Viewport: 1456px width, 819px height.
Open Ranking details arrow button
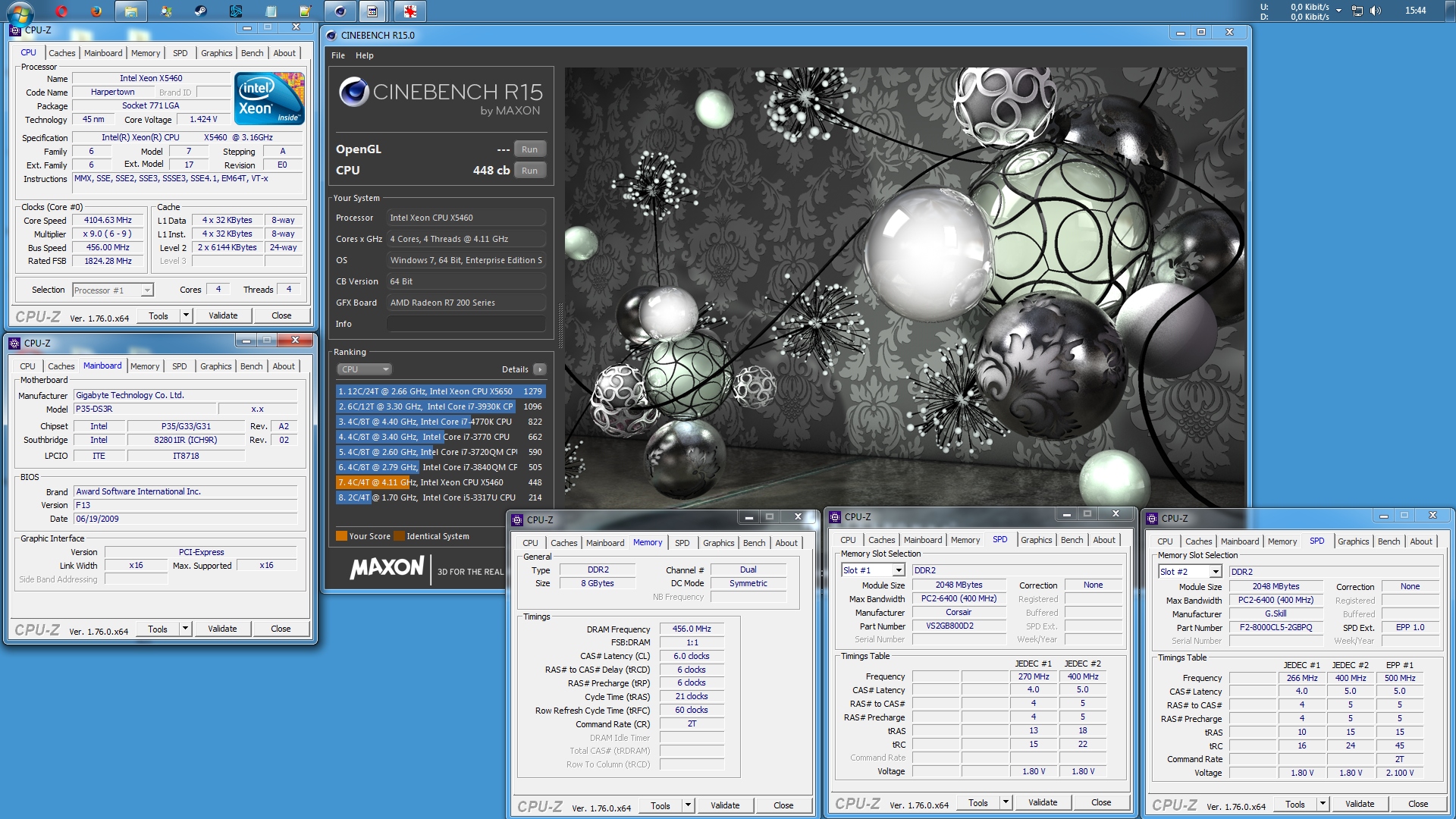click(539, 369)
